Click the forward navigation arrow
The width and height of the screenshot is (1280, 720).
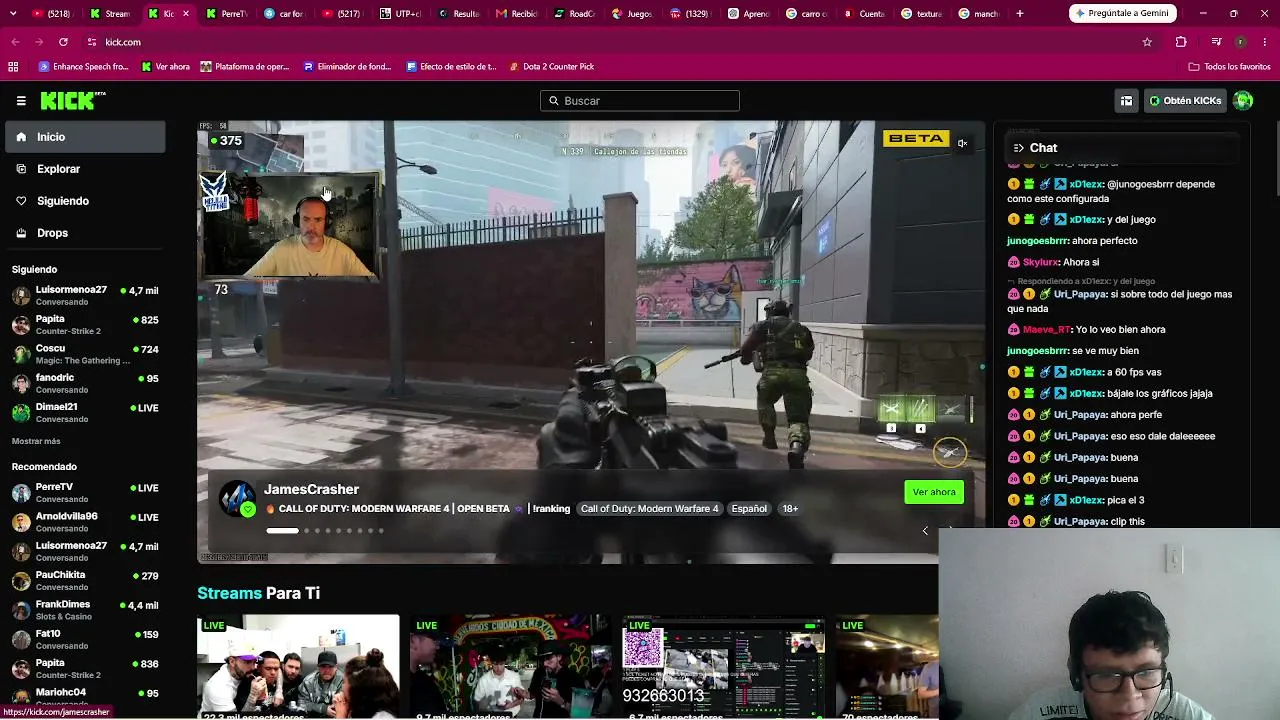(x=39, y=42)
